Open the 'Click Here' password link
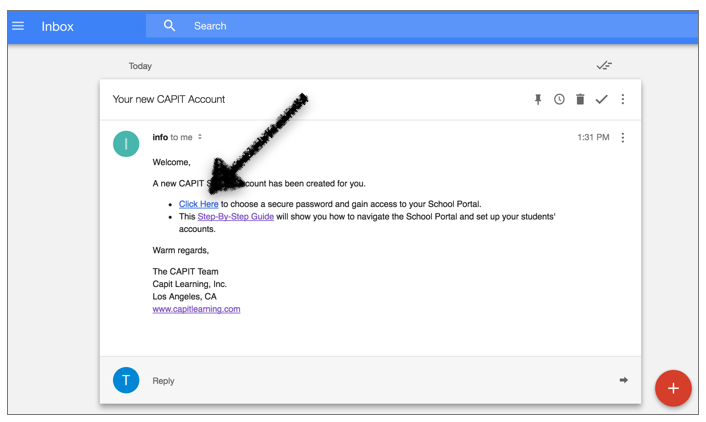This screenshot has width=706, height=422. [x=199, y=204]
